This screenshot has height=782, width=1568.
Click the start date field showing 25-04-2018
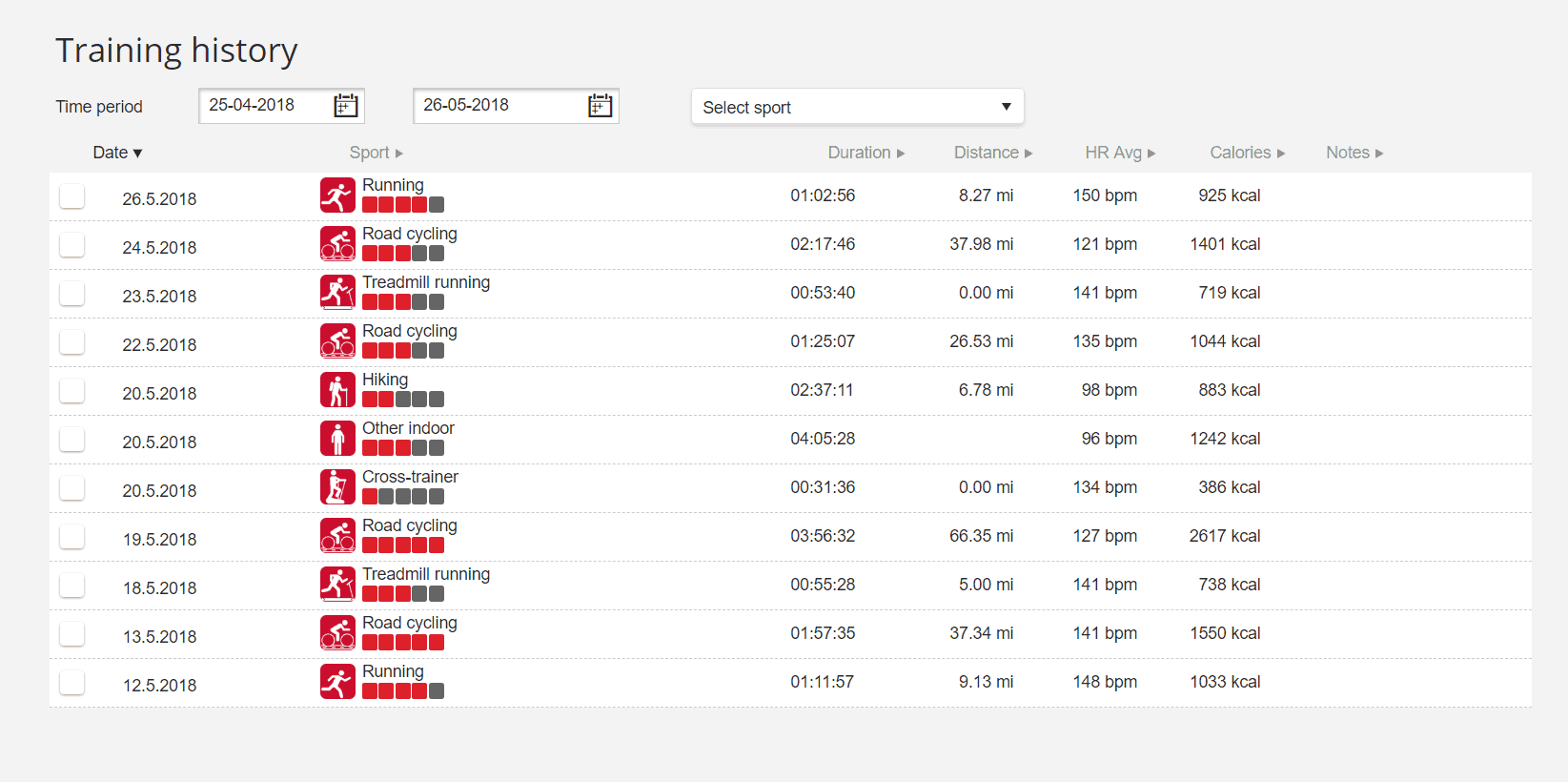point(265,106)
